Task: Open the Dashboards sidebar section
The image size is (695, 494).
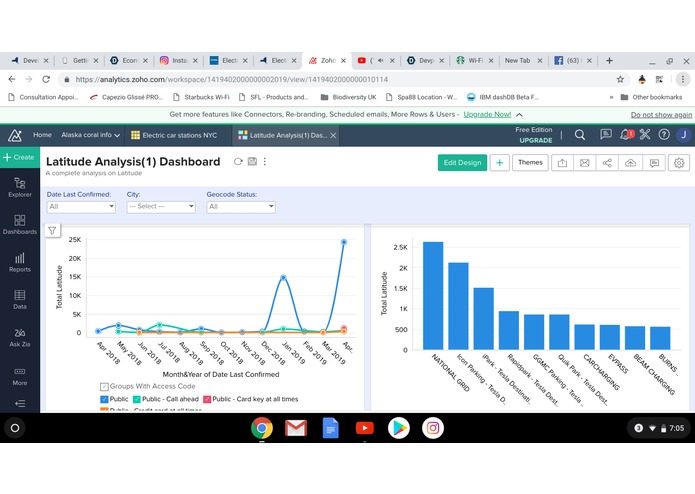Action: coord(20,225)
